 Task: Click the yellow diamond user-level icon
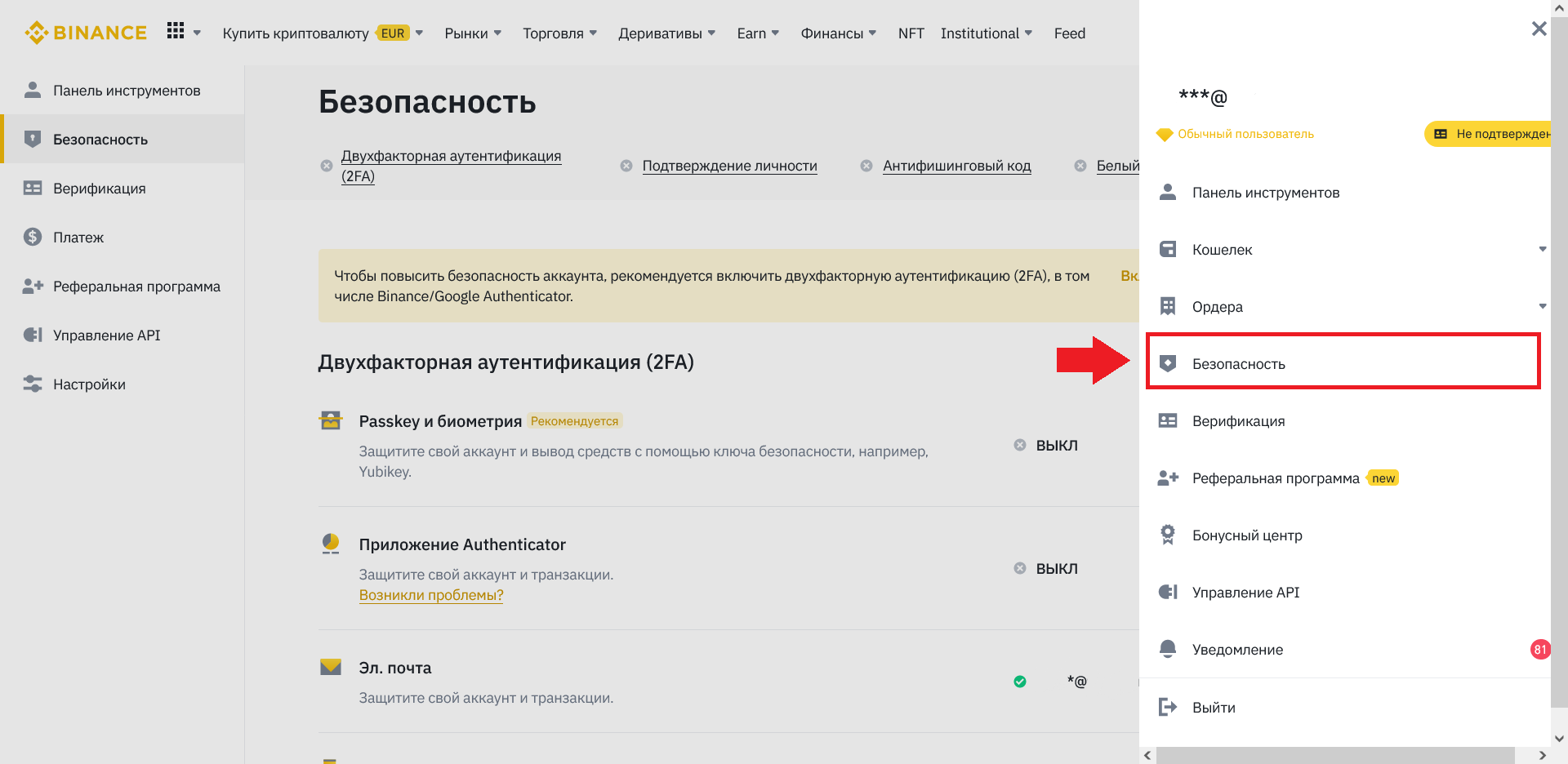tap(1165, 134)
